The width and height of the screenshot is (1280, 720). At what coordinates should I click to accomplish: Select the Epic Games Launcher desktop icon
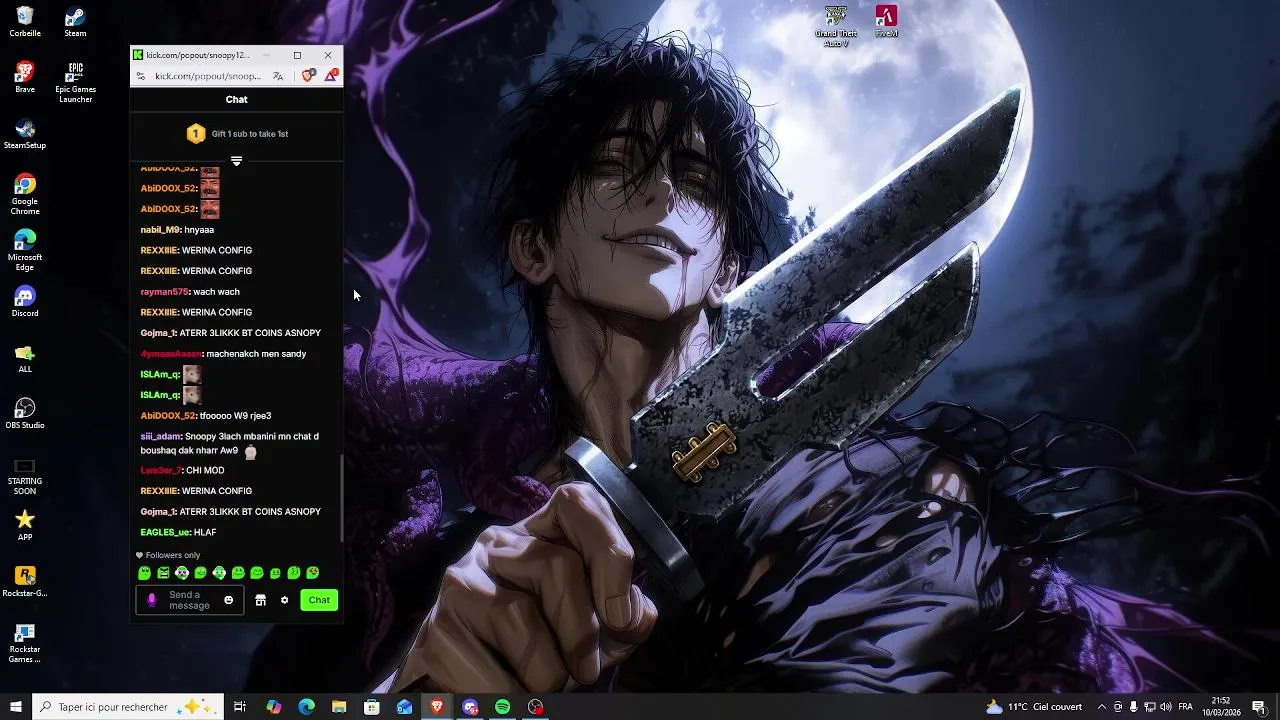tap(75, 82)
